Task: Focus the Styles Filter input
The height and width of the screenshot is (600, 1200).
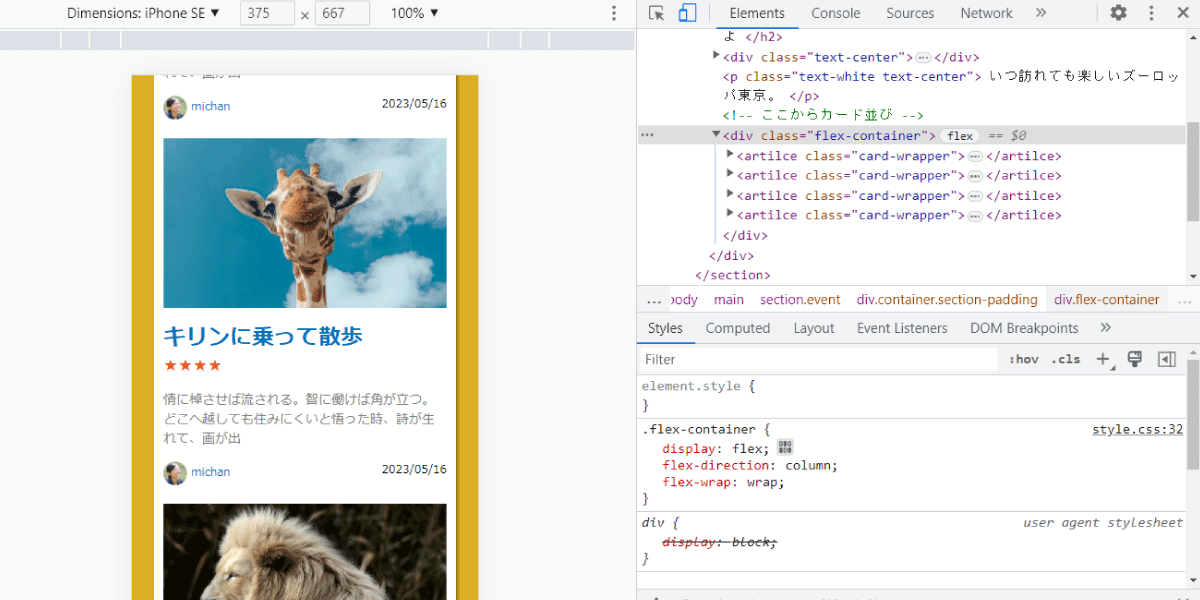Action: pyautogui.click(x=818, y=359)
